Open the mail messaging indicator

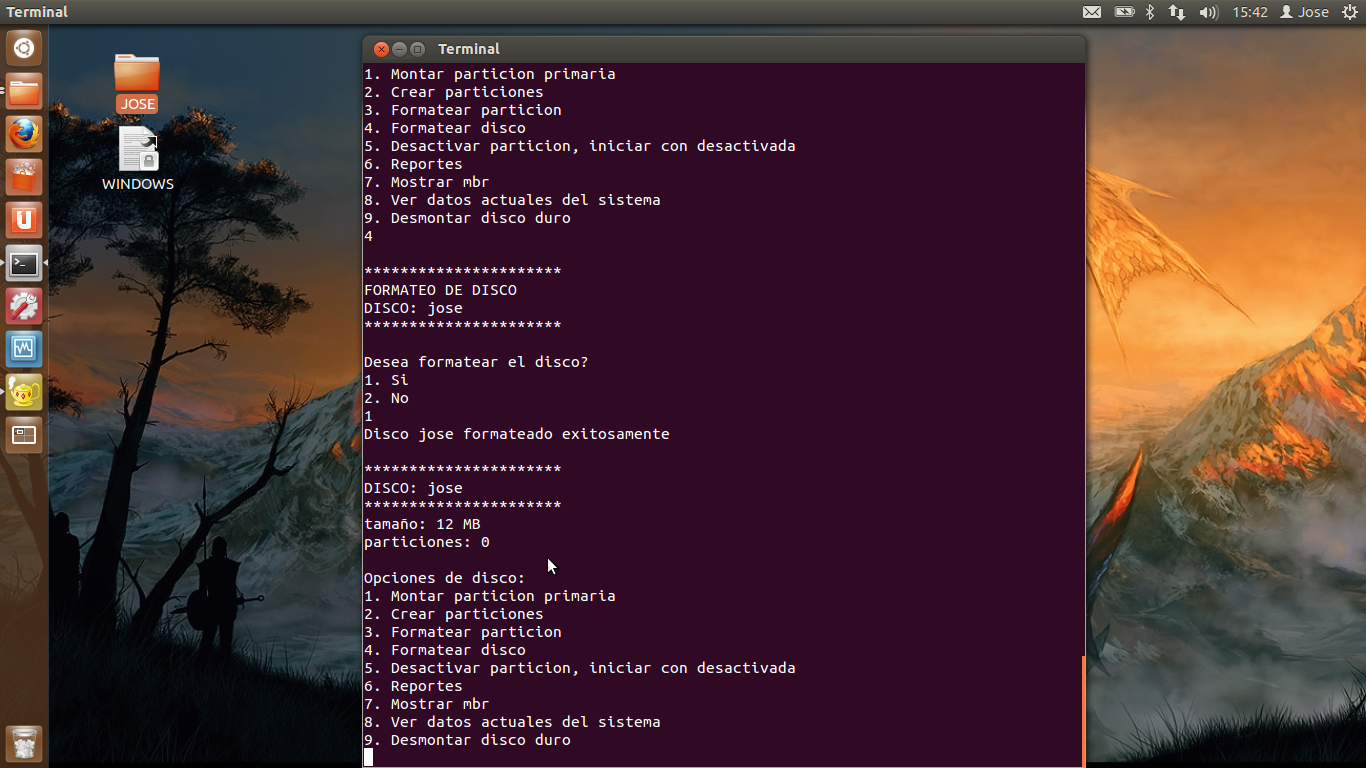point(1092,12)
